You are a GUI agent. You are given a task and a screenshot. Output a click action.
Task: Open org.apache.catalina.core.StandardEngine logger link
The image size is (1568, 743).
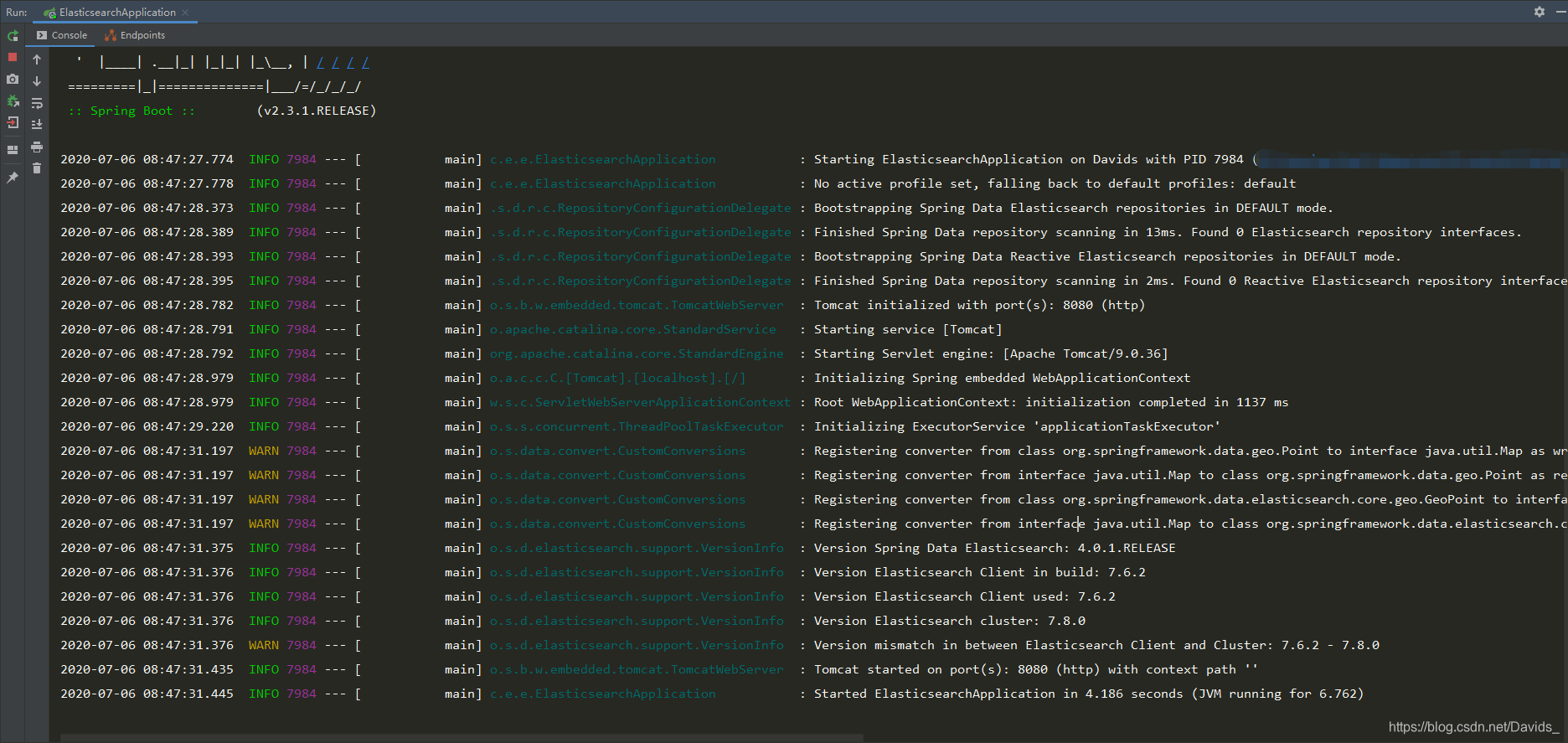(637, 353)
